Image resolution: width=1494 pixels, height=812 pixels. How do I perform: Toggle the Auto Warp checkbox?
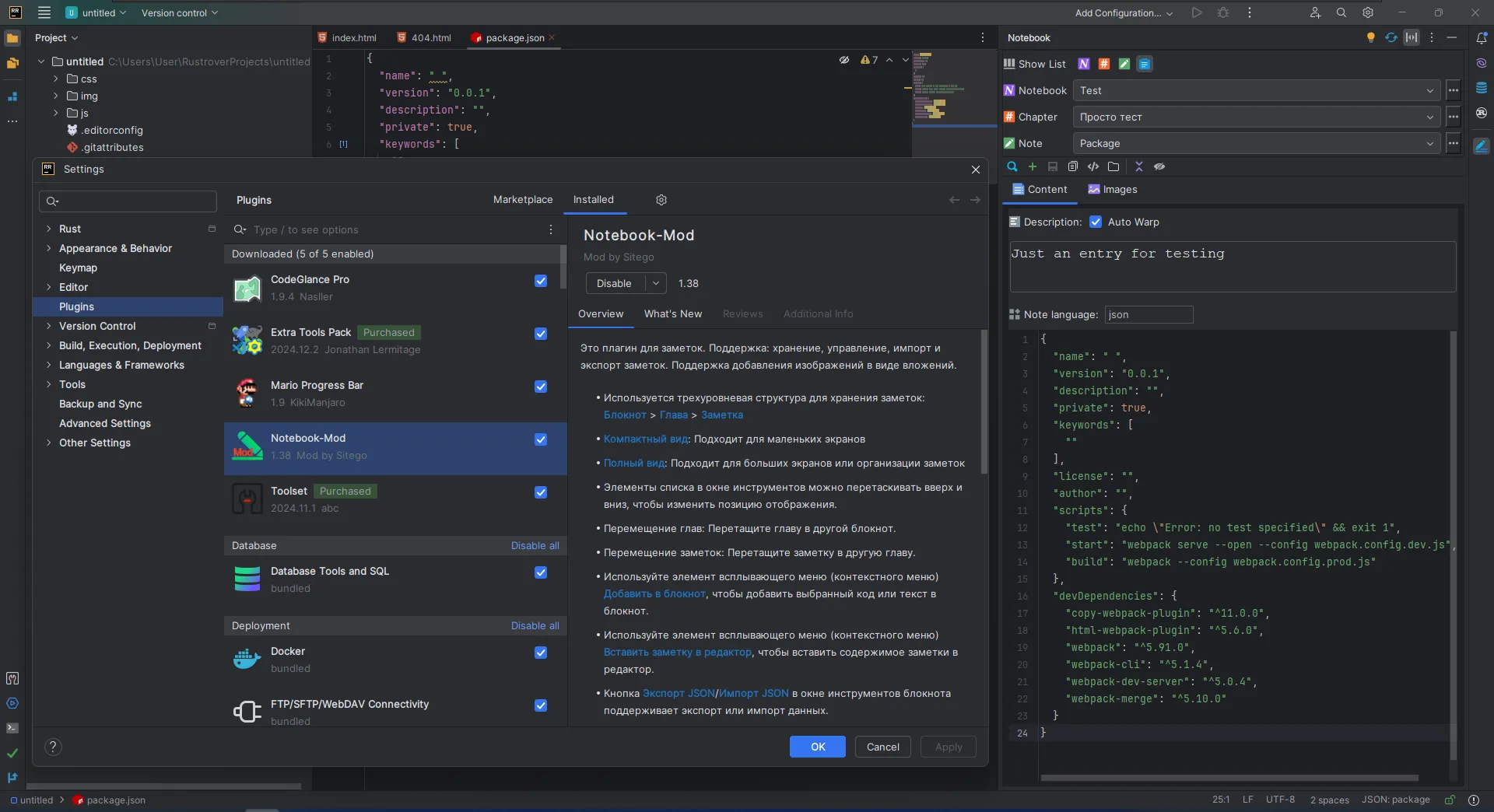point(1096,222)
